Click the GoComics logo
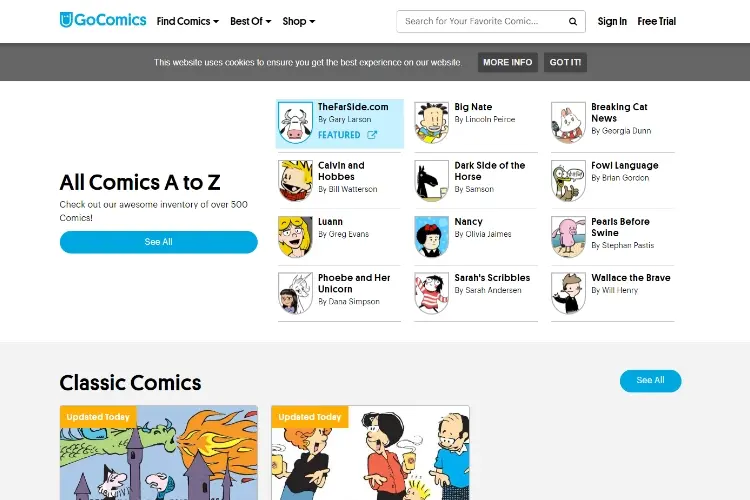The image size is (750, 500). pos(103,20)
